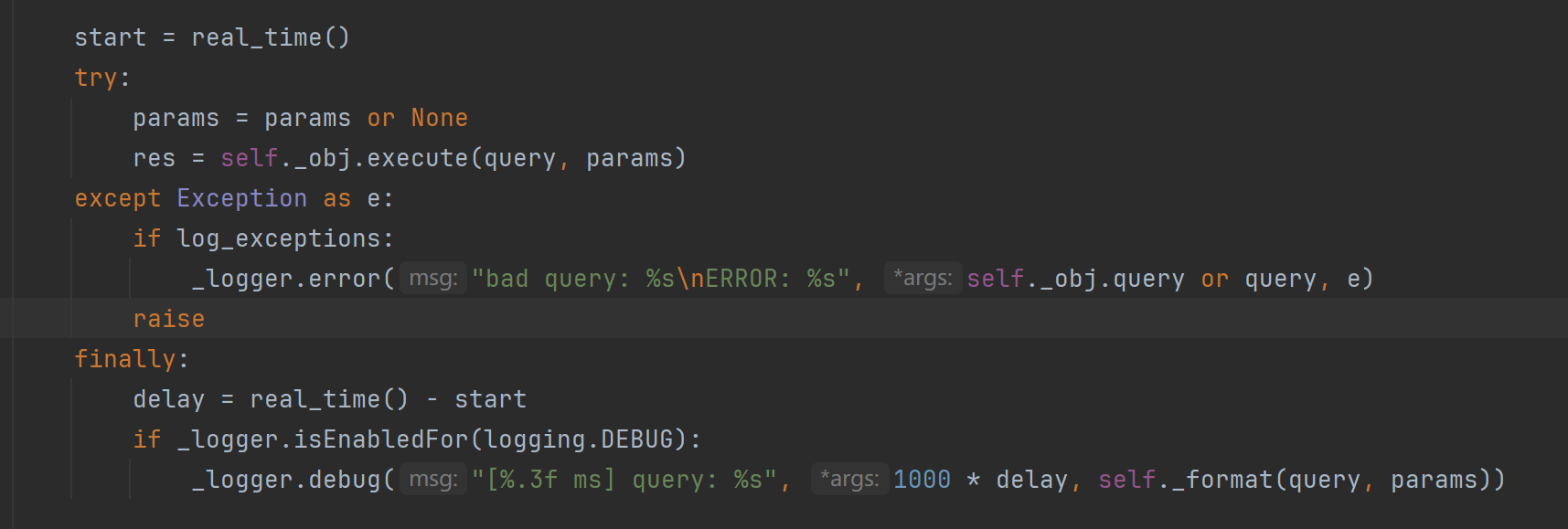
Task: Click the 'Exception' class name
Action: [x=241, y=198]
